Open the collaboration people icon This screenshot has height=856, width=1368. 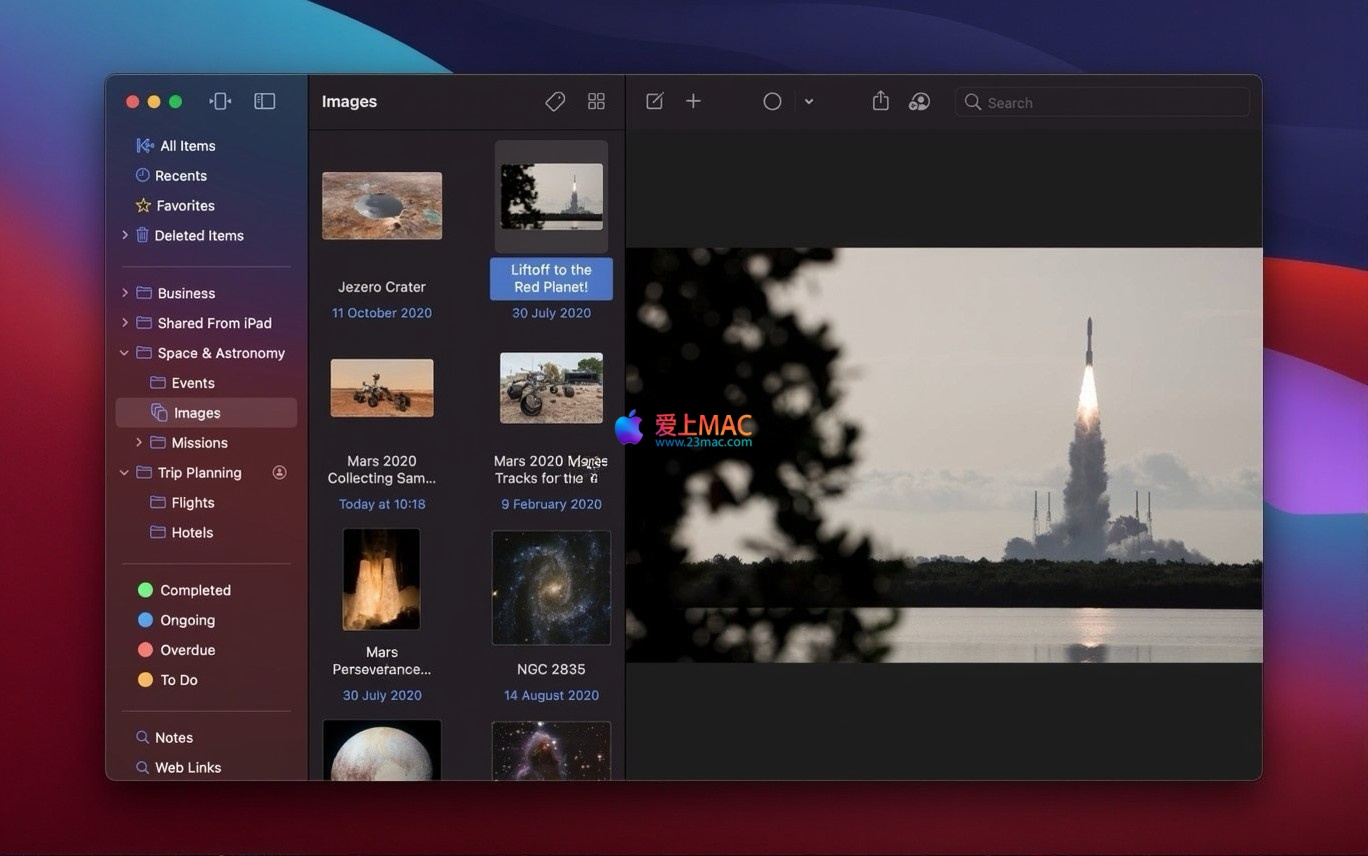[x=919, y=102]
